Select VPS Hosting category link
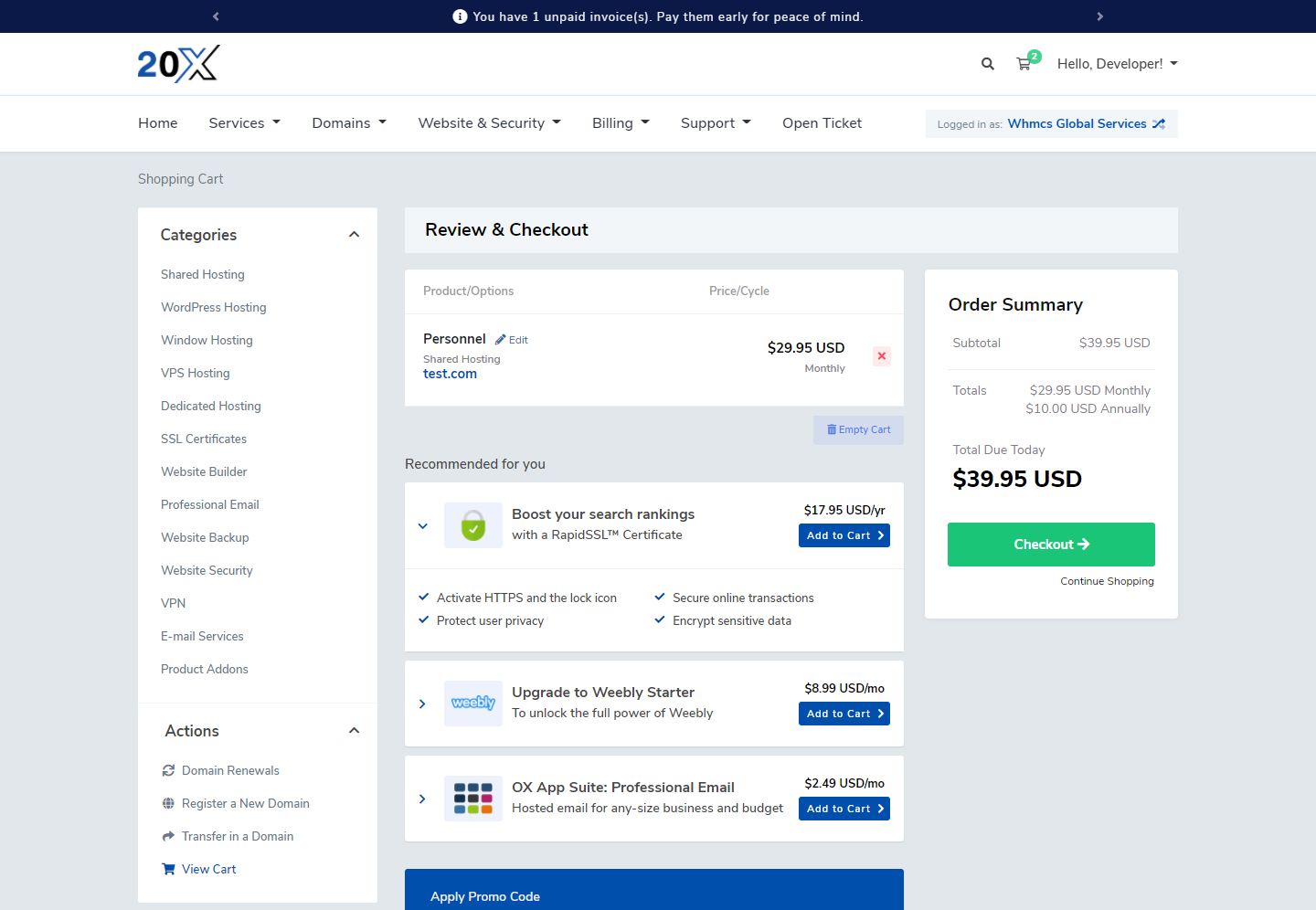 [196, 373]
